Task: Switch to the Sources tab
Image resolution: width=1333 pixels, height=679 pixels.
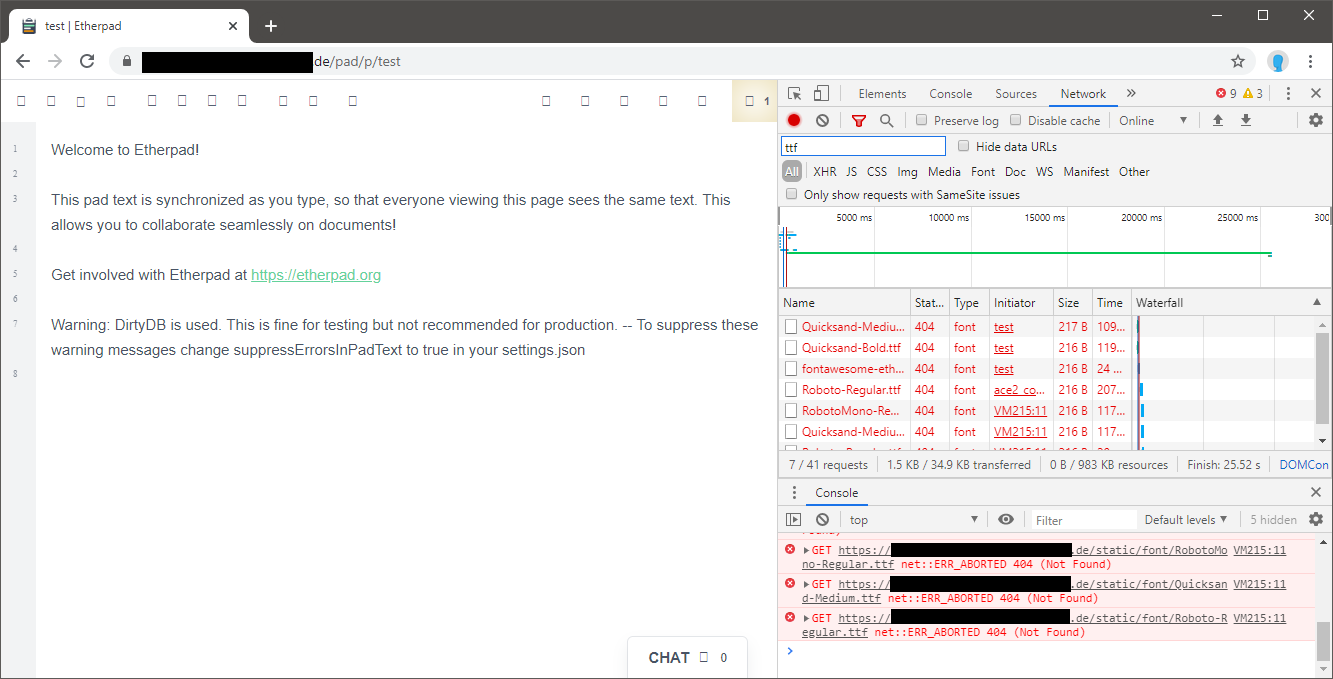Action: [1016, 93]
